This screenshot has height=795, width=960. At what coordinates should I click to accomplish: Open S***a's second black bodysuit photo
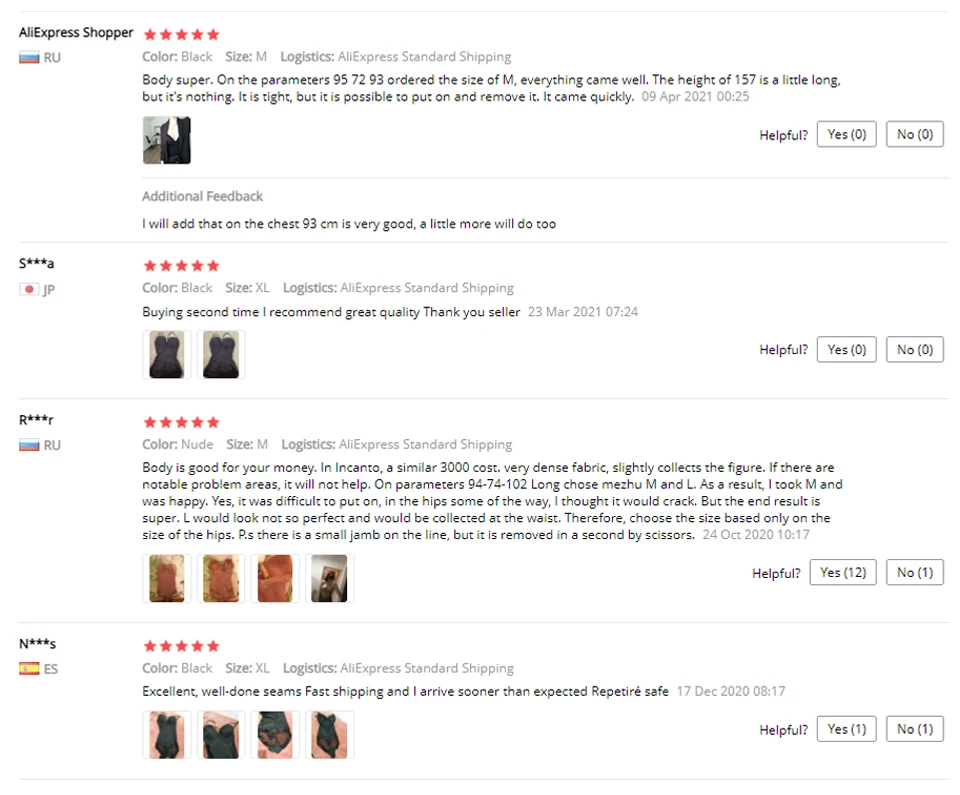pyautogui.click(x=220, y=355)
